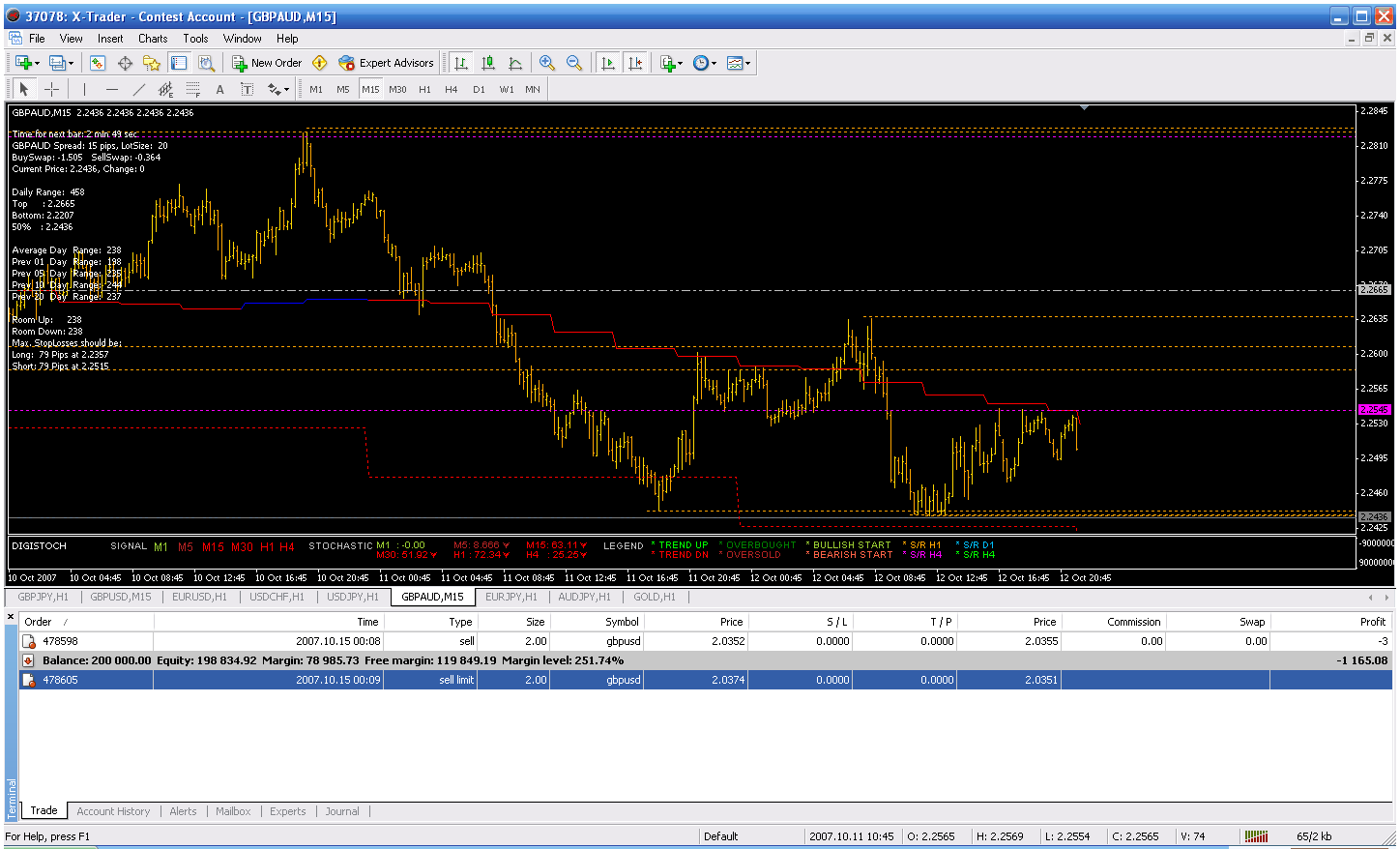The image size is (1400, 849).
Task: Switch chart to candlestick mode
Action: 488,63
